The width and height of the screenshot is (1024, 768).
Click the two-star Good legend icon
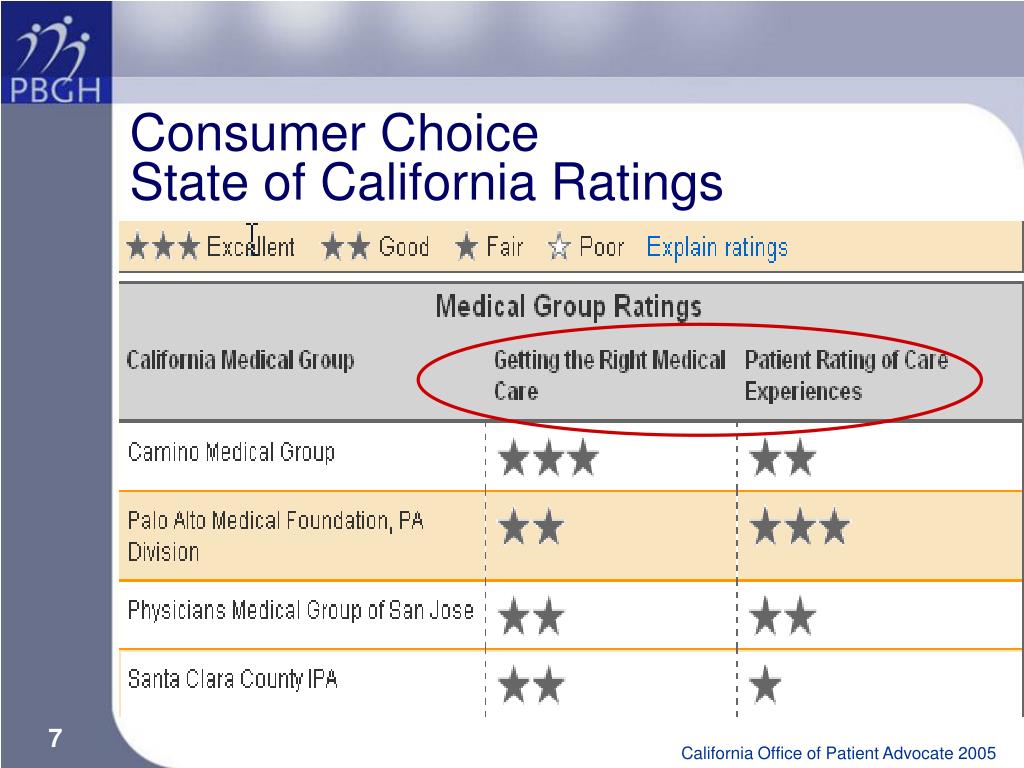pos(346,247)
